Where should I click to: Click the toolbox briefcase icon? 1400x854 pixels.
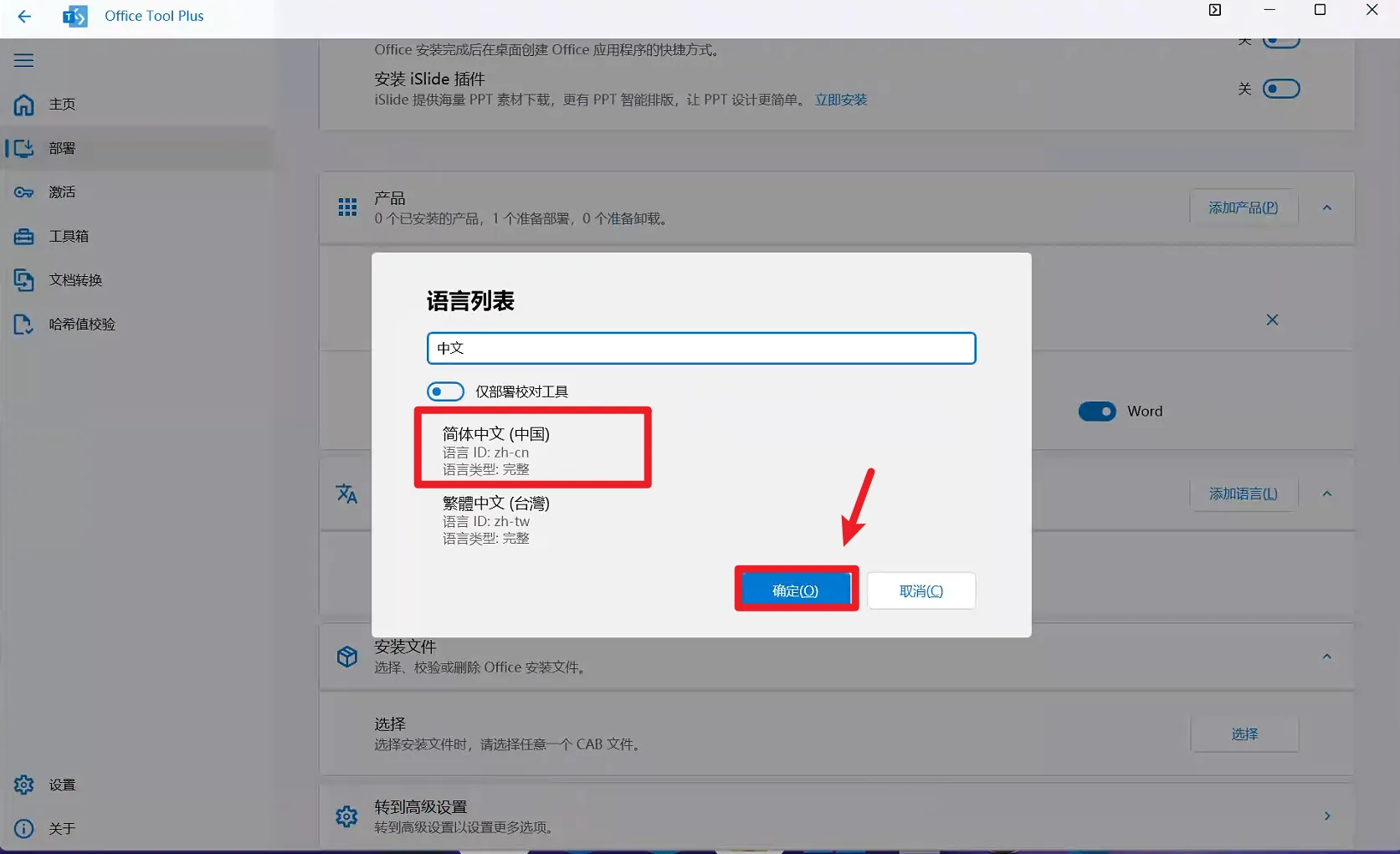[x=23, y=237]
